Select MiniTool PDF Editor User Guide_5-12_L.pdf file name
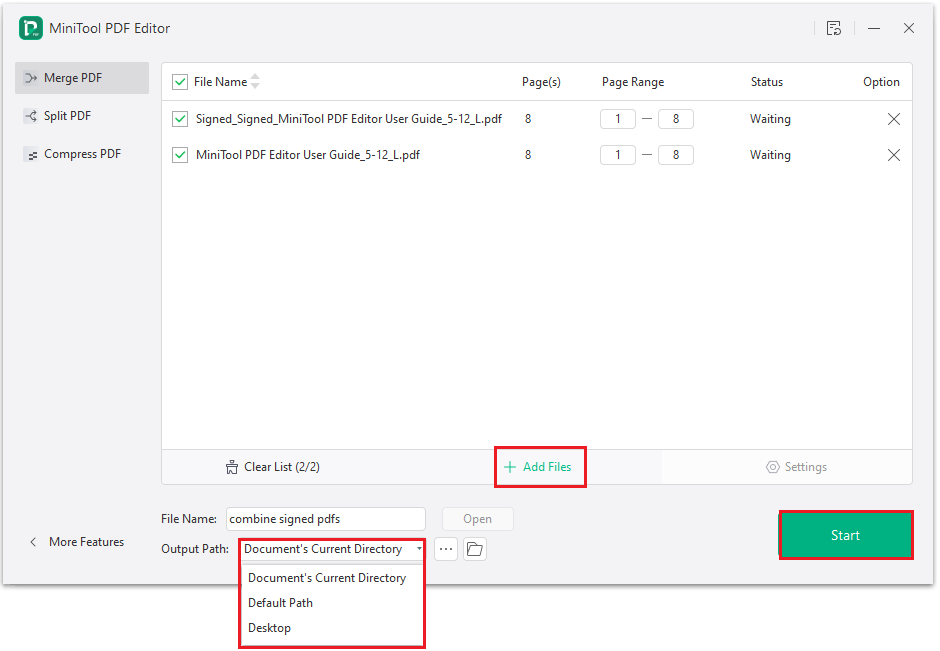The width and height of the screenshot is (940, 651). [x=308, y=155]
